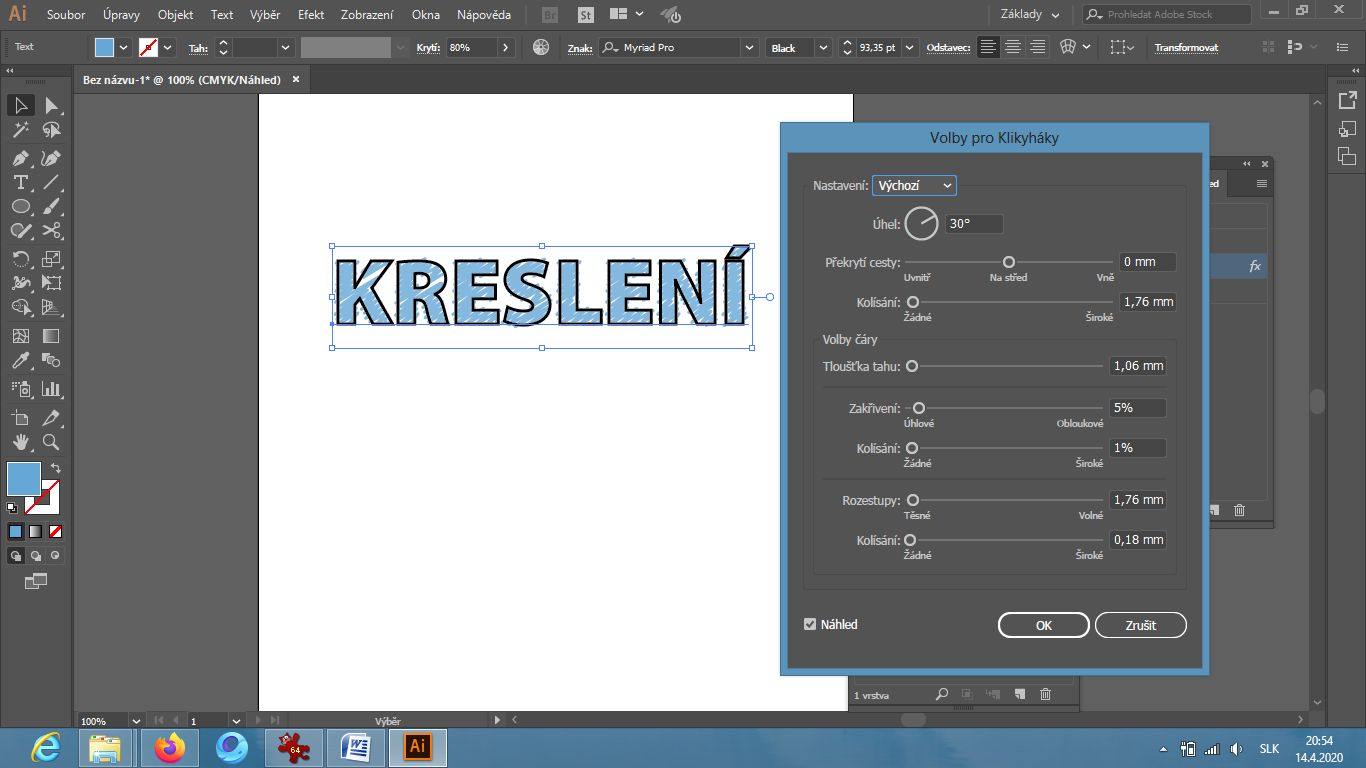Open Illustrator from the Windows taskbar
Viewport: 1366px width, 768px height.
[x=416, y=746]
